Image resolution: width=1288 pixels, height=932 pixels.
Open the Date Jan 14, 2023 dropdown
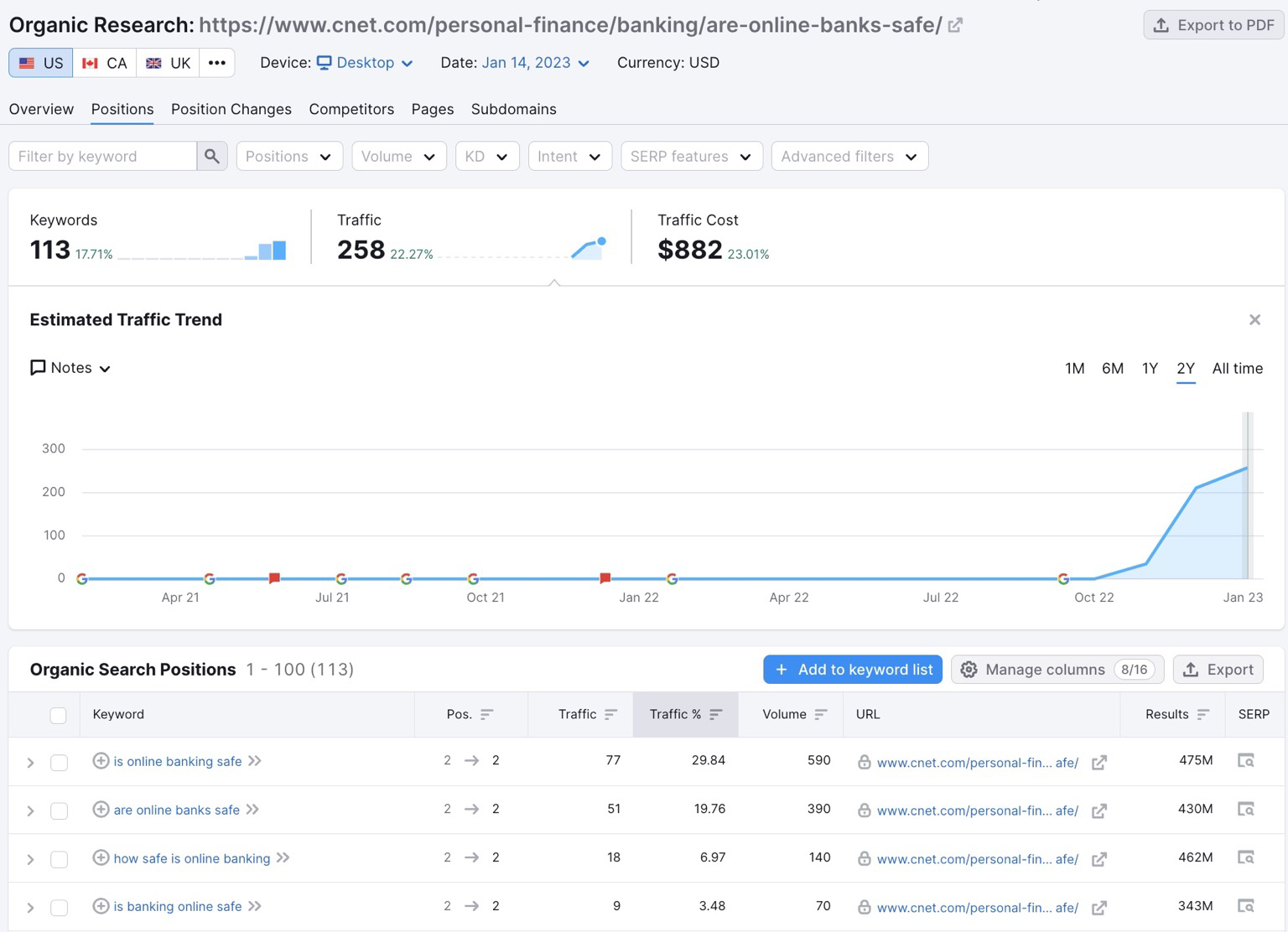pos(535,63)
